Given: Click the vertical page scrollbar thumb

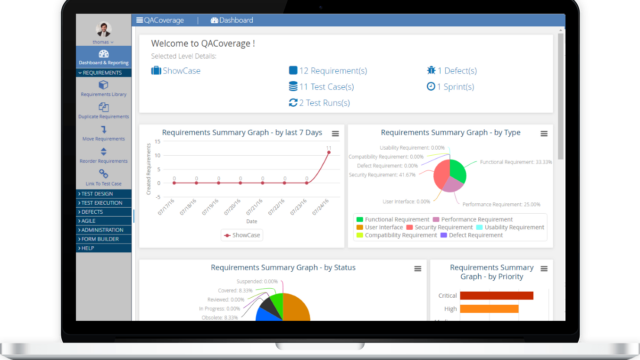Looking at the screenshot, I should [561, 96].
